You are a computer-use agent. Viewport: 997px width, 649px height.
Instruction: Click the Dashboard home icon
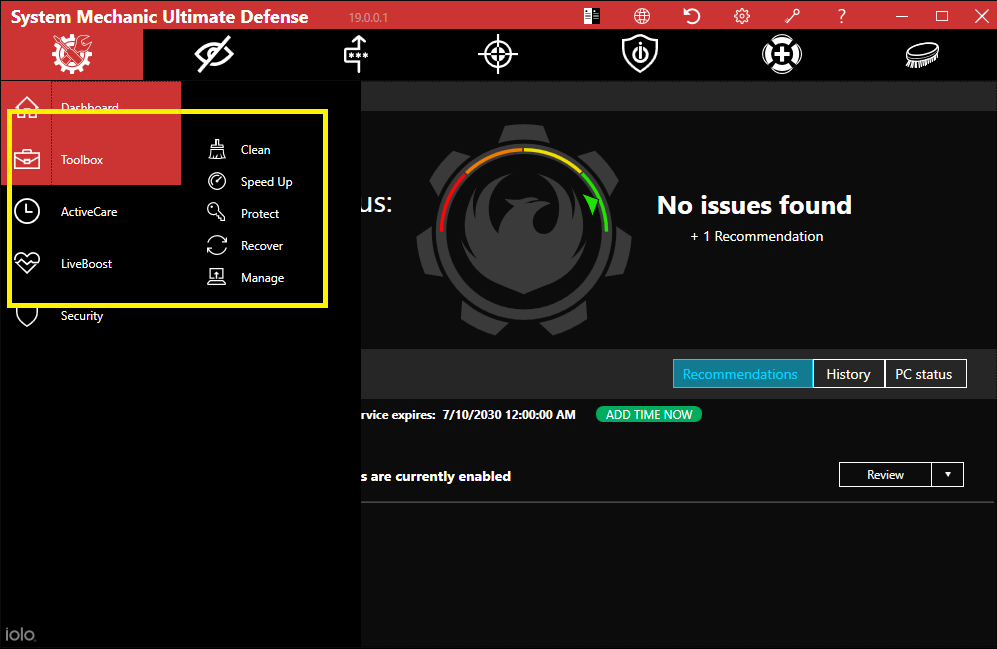pos(27,107)
